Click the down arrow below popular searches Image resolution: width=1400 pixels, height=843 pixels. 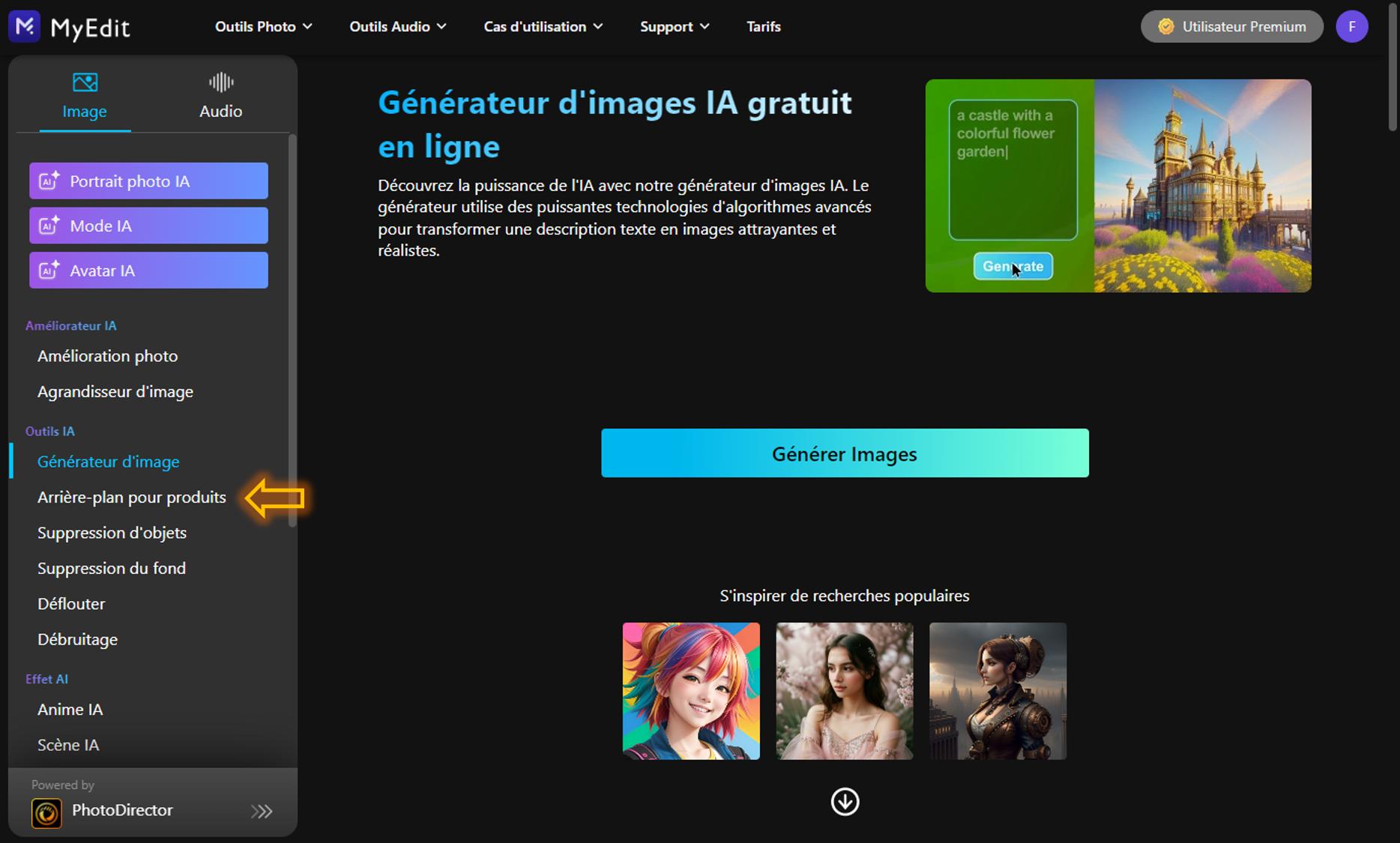(845, 801)
